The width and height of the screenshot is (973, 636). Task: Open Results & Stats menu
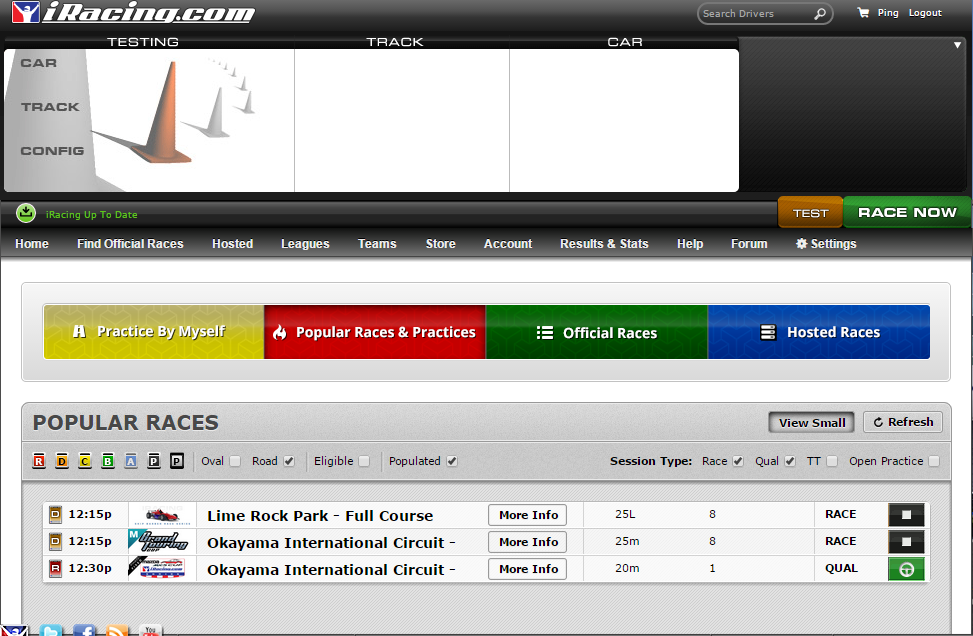pyautogui.click(x=604, y=244)
